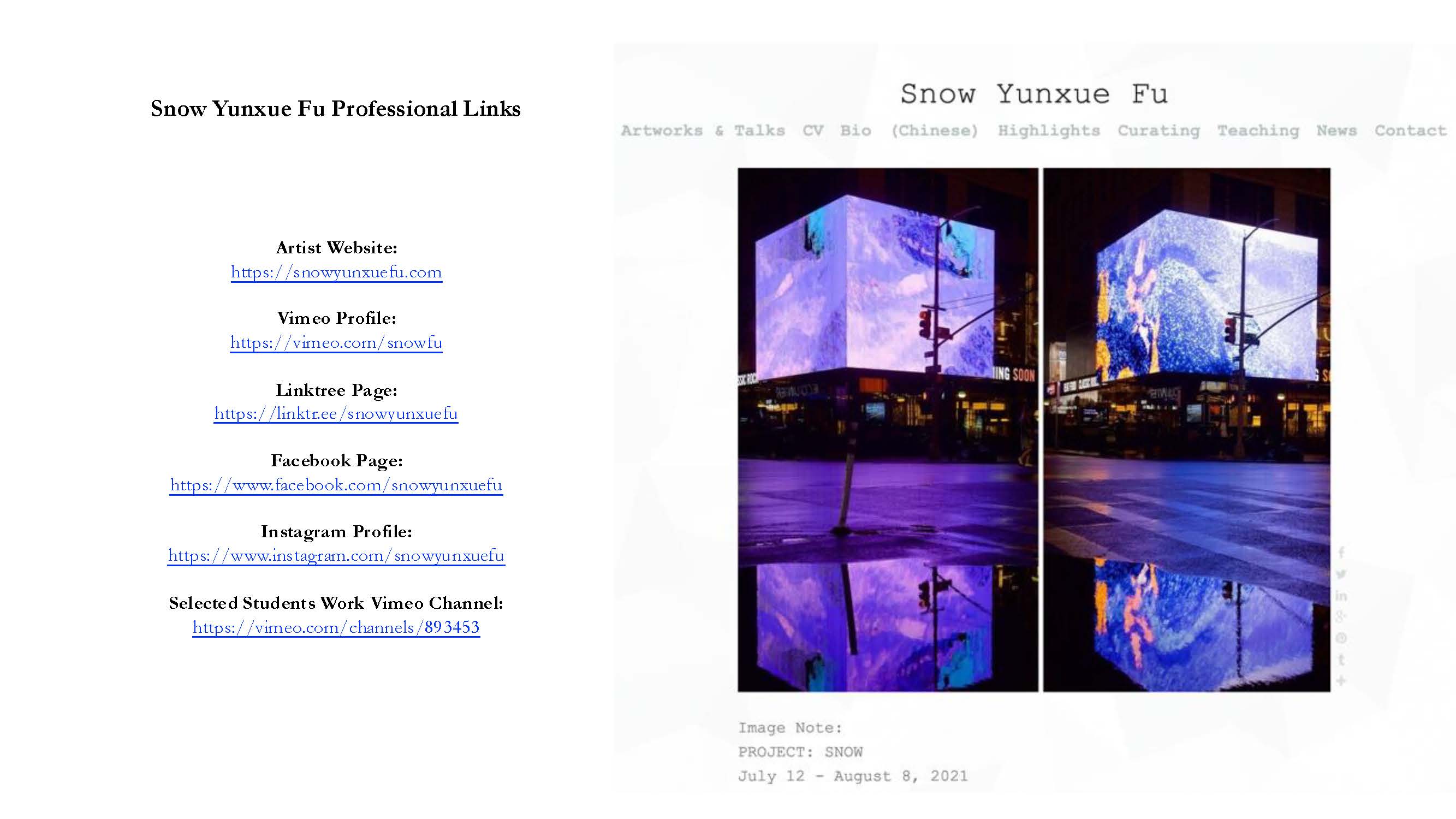Click the Google Plus share icon
This screenshot has height=819, width=1456.
coord(1341,616)
